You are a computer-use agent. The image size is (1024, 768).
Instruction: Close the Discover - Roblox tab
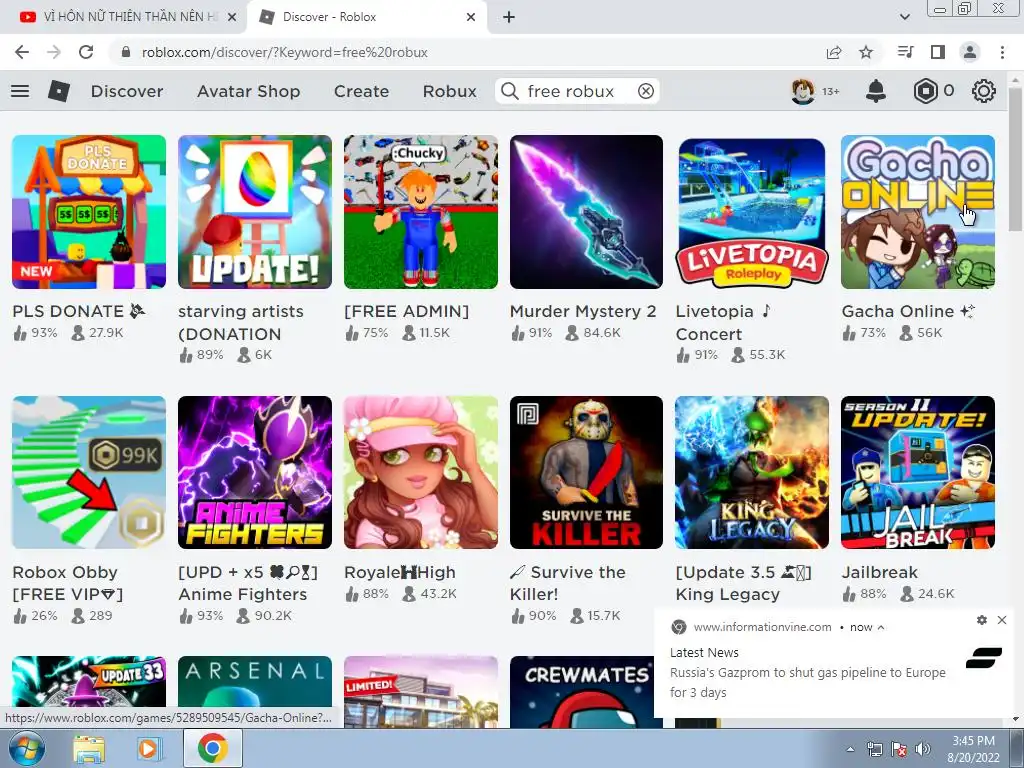471,17
